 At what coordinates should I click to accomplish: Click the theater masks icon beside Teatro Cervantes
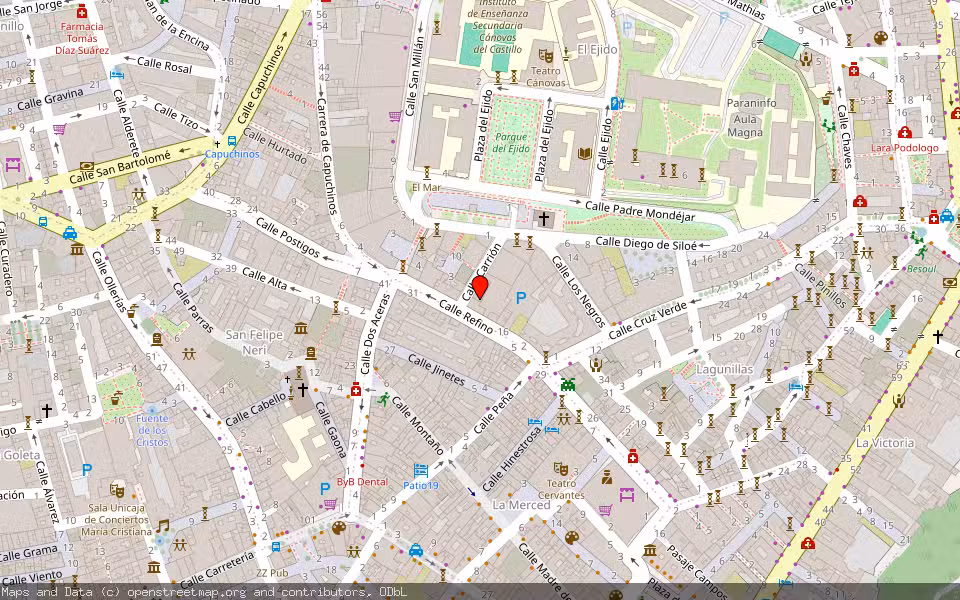(x=560, y=468)
